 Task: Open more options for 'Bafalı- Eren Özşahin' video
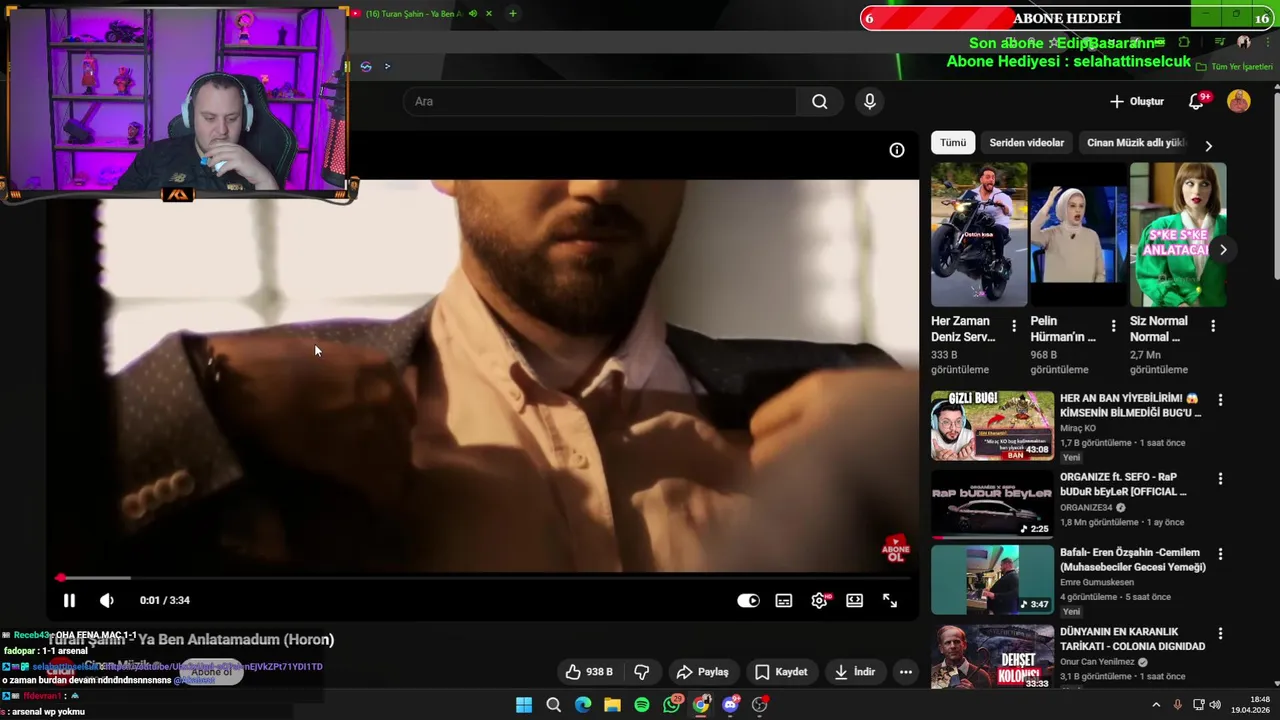point(1220,554)
